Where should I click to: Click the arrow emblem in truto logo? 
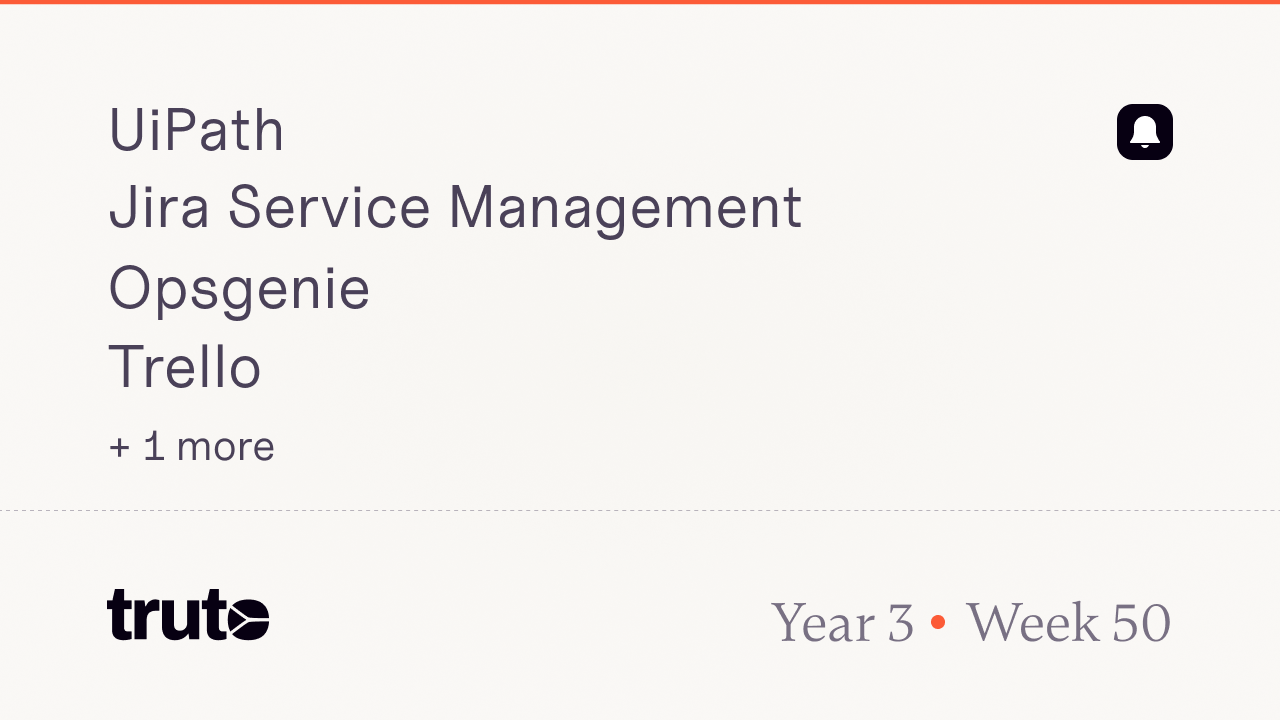tap(248, 618)
